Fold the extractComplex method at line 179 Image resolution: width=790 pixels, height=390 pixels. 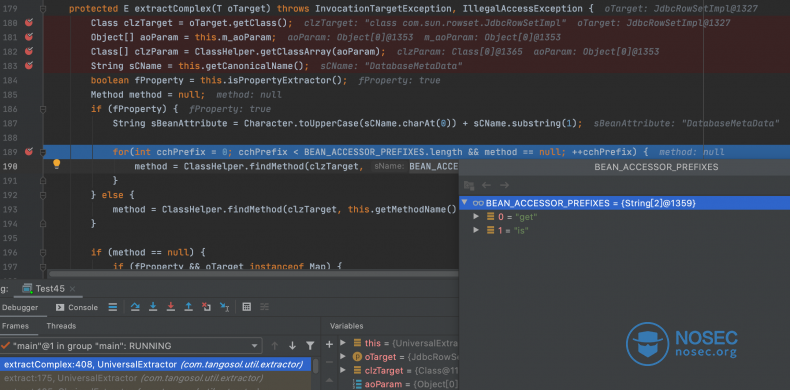click(x=43, y=9)
